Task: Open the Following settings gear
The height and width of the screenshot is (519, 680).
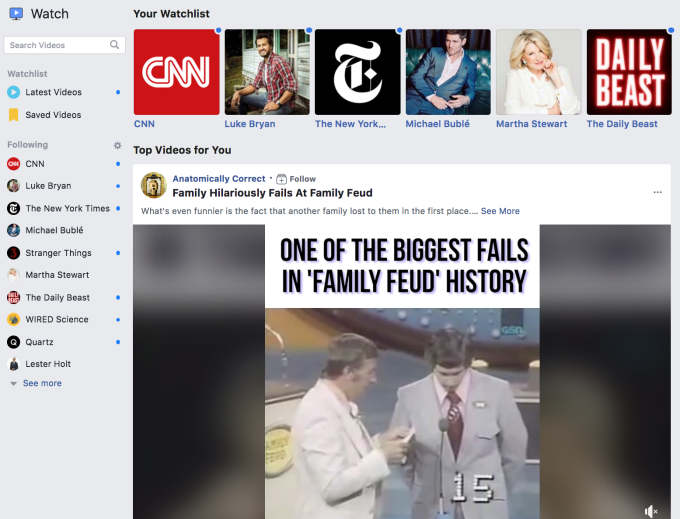Action: (x=117, y=145)
